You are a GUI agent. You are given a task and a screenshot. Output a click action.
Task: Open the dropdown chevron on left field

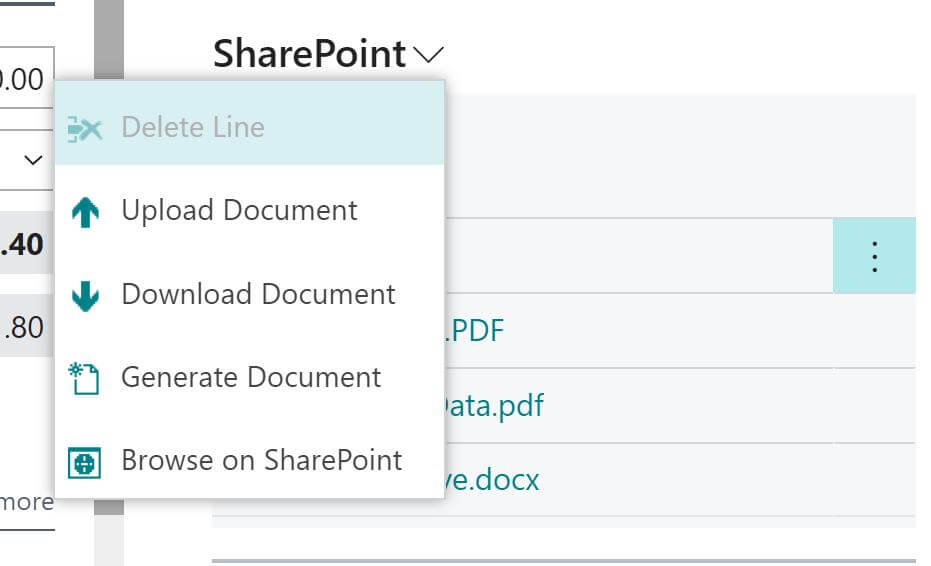pos(33,160)
